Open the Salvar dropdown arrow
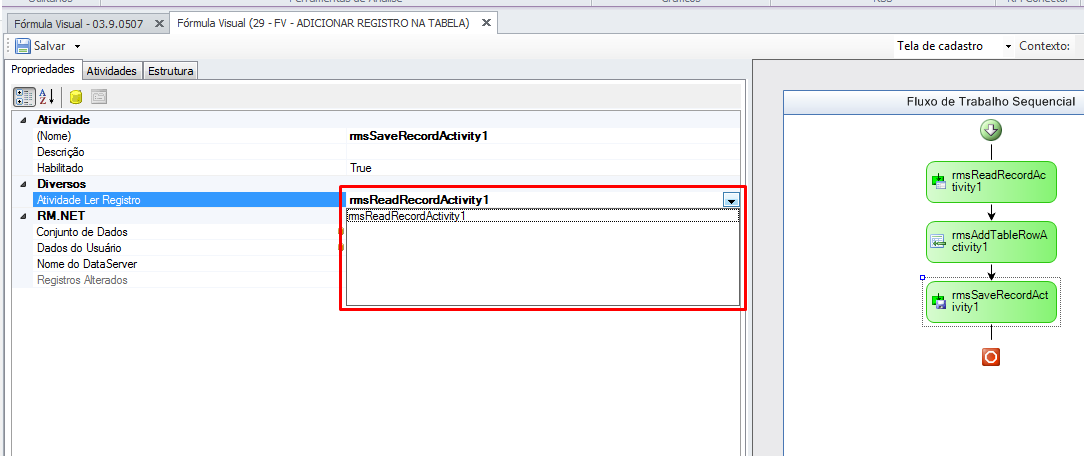 [x=77, y=46]
